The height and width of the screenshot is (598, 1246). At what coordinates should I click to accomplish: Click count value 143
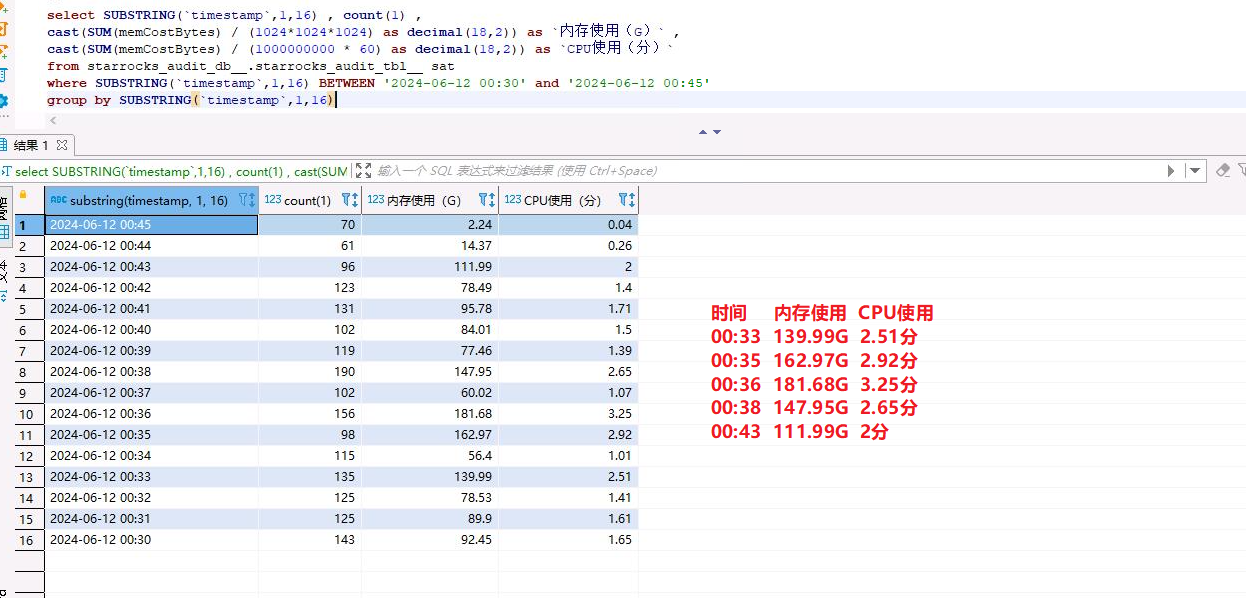[x=310, y=540]
